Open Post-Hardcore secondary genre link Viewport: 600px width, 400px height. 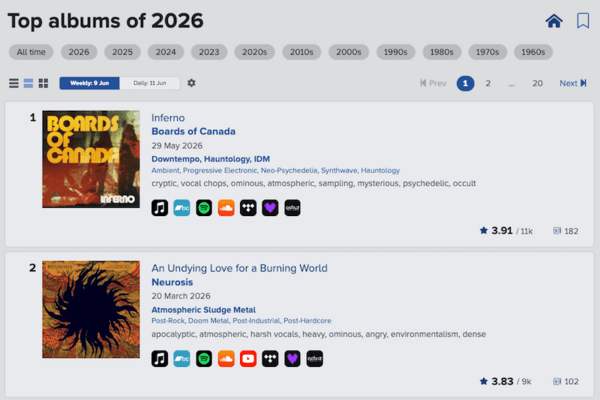(307, 321)
